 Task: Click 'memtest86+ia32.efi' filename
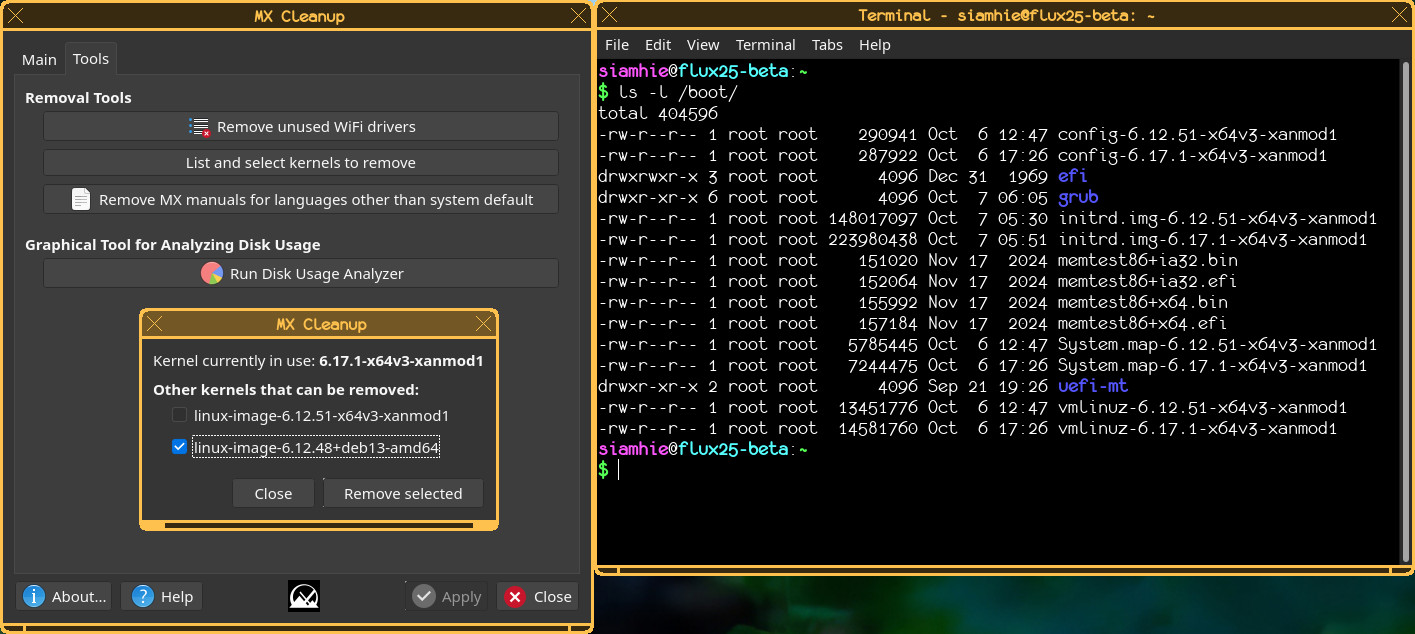(x=1147, y=281)
